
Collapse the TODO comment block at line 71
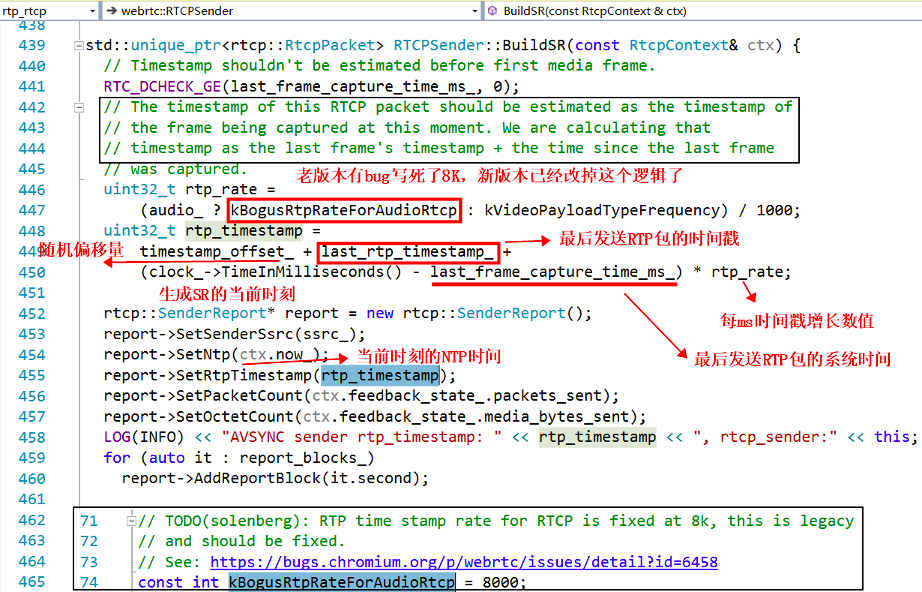coord(130,521)
